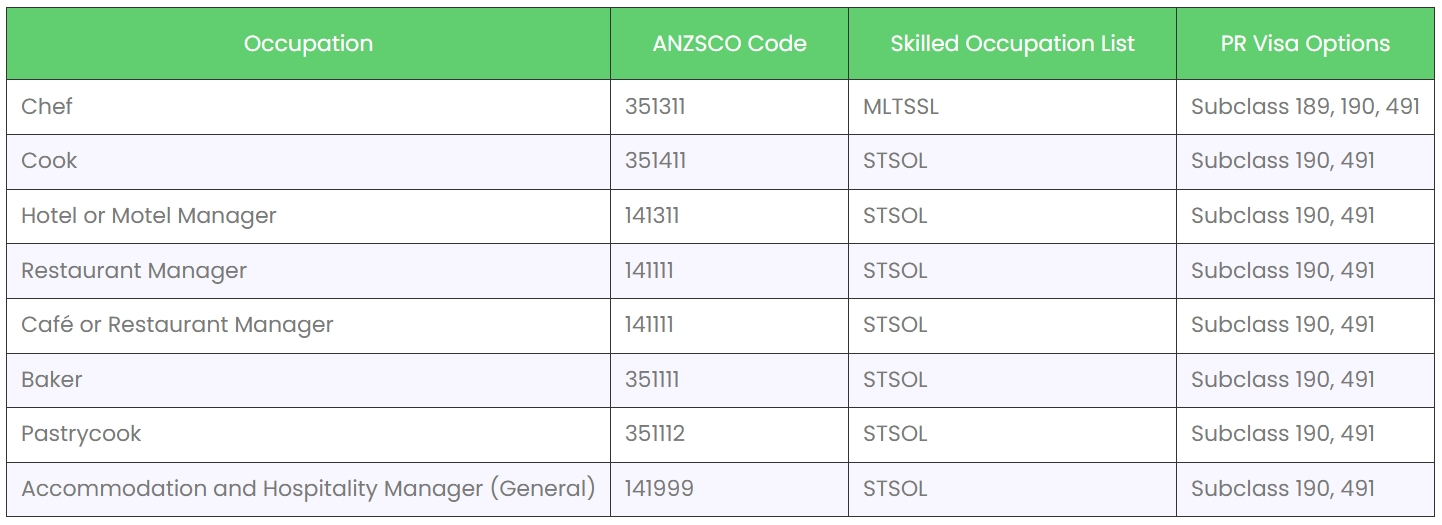
Task: Select Hotel or Motel Manager row
Action: click(148, 216)
